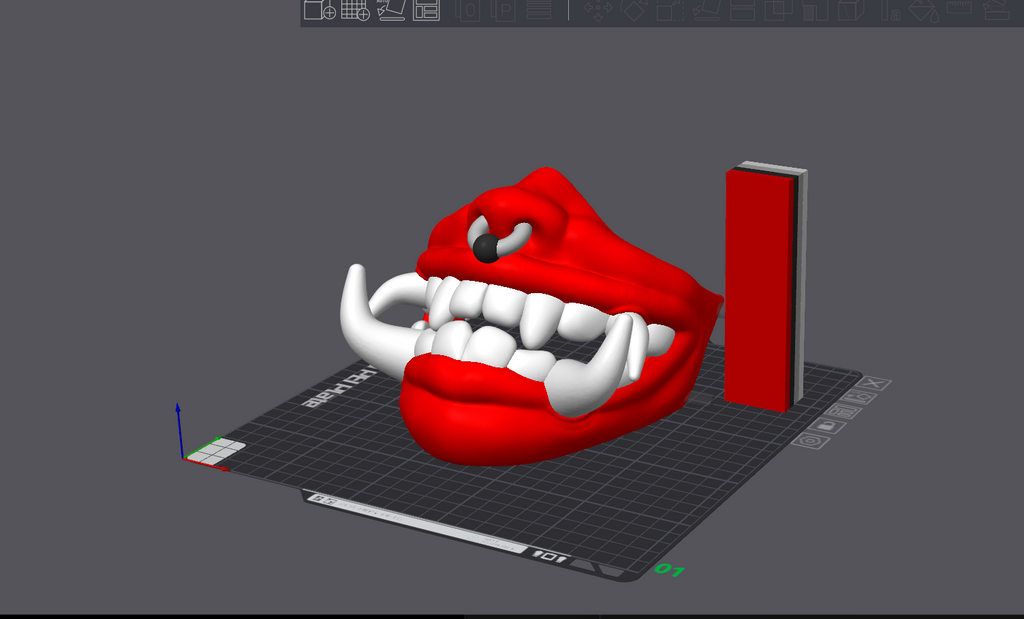Screen dimensions: 1024x619
Task: Click the Auto orient toolbar icon
Action: 392,10
